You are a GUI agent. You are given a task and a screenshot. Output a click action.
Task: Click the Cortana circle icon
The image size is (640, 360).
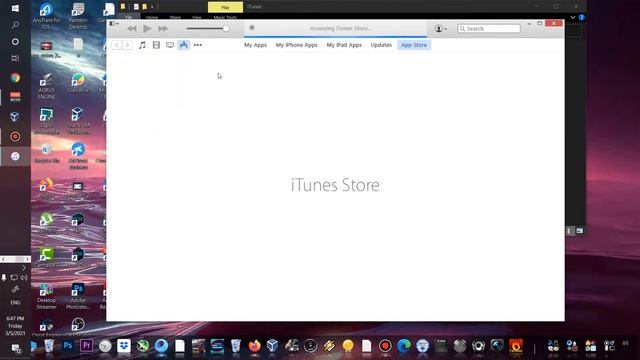point(15,42)
